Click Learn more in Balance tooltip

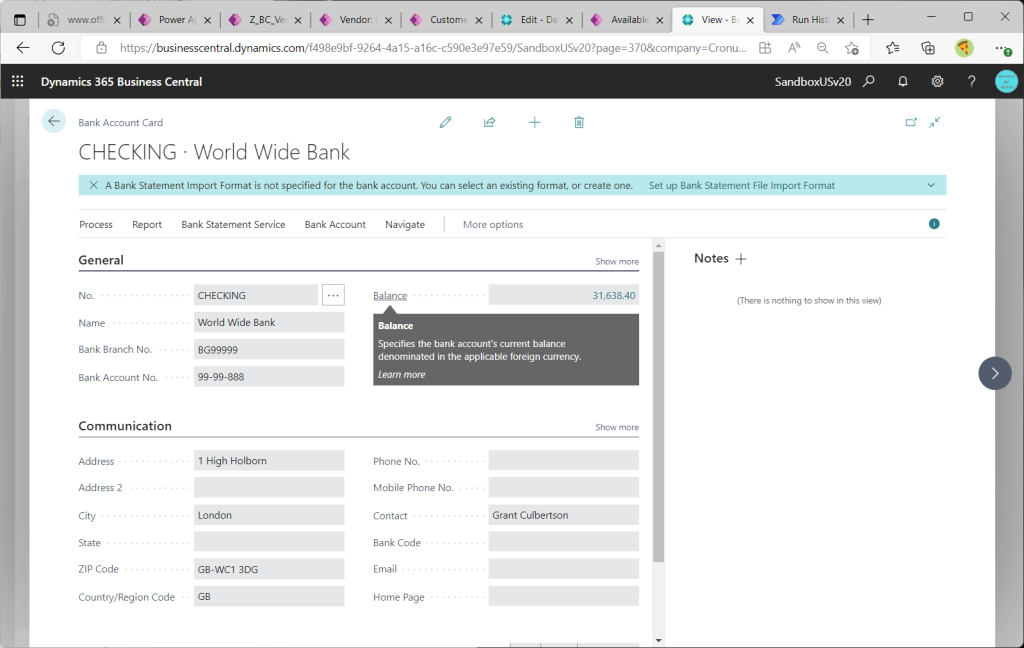402,374
